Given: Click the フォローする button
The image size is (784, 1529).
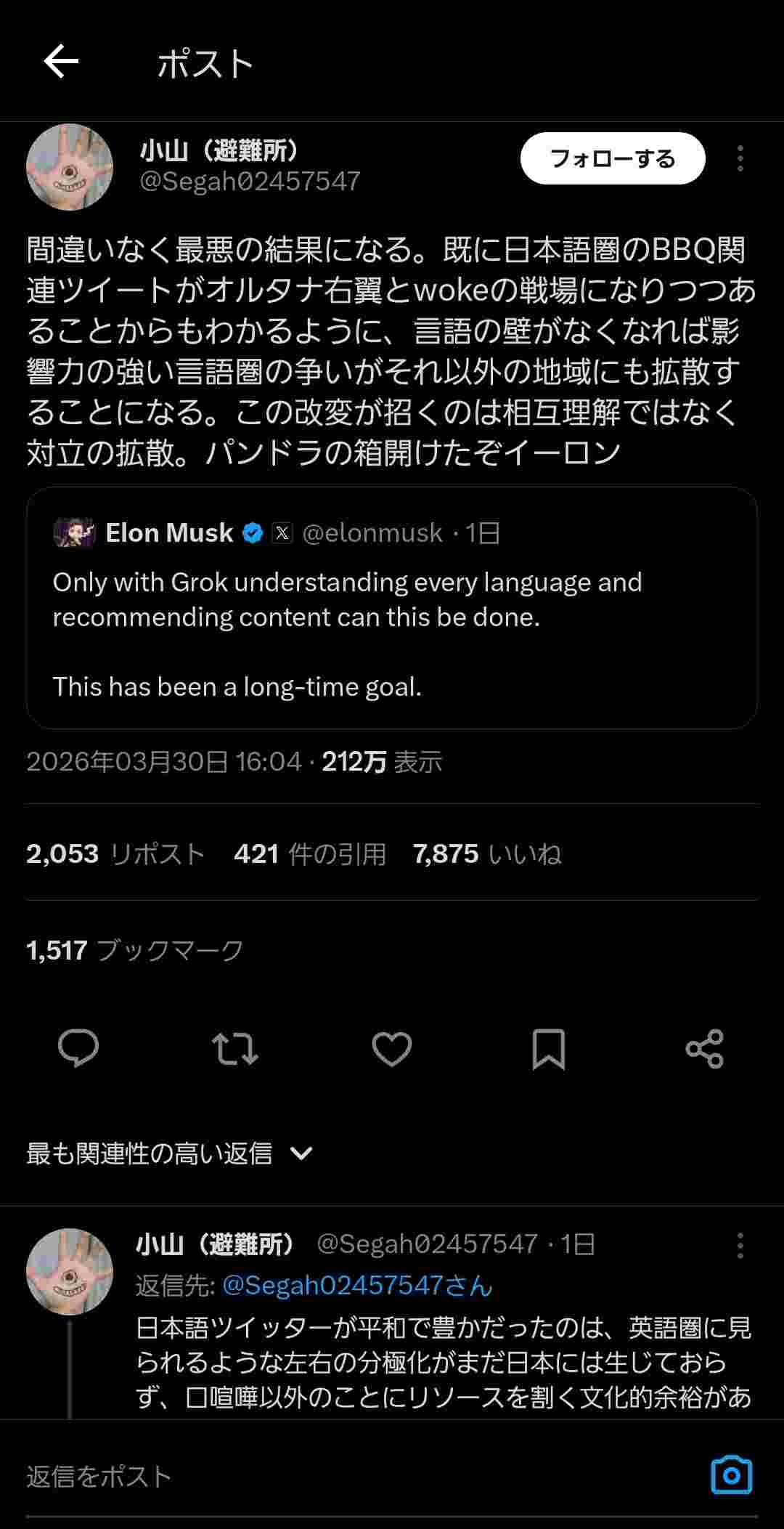Looking at the screenshot, I should [x=613, y=158].
